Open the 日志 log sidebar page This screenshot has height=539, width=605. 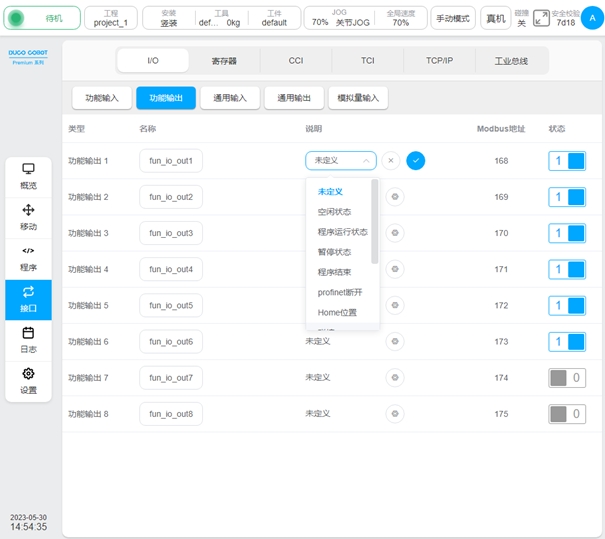[x=28, y=340]
